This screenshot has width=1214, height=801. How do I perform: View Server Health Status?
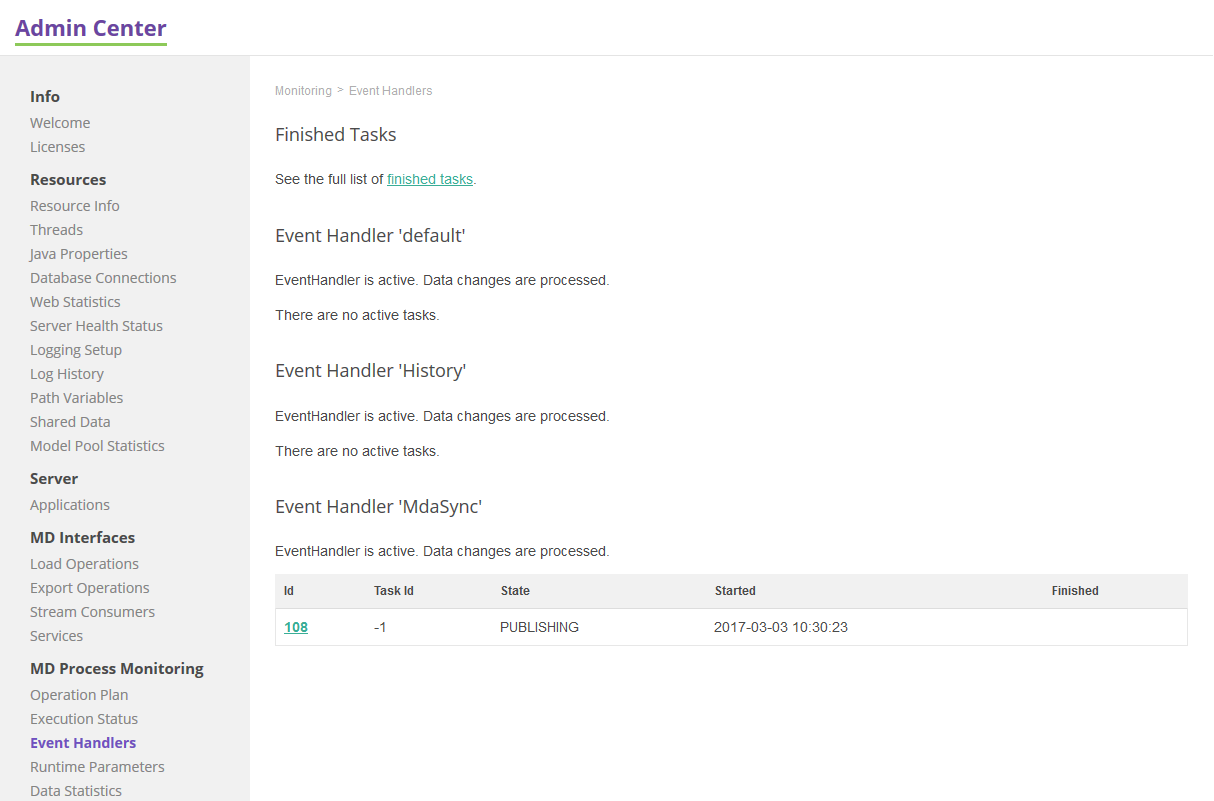coord(96,326)
